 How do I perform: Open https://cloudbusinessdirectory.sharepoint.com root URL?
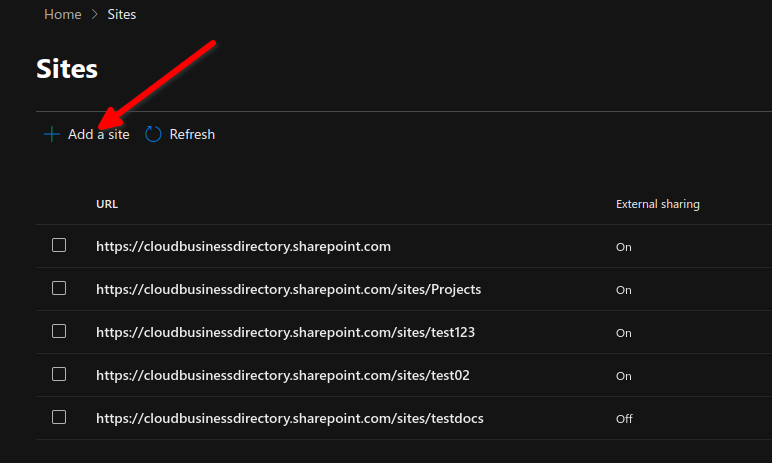tap(243, 246)
